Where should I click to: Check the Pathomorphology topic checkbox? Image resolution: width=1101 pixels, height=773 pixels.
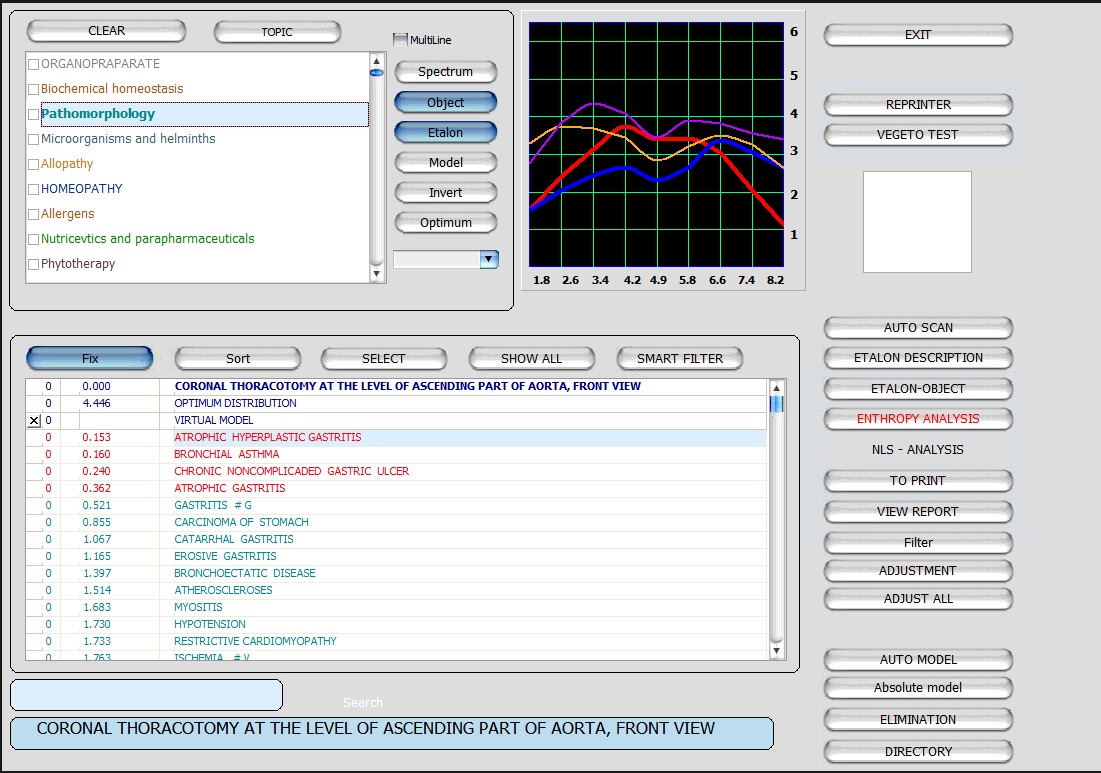[34, 115]
